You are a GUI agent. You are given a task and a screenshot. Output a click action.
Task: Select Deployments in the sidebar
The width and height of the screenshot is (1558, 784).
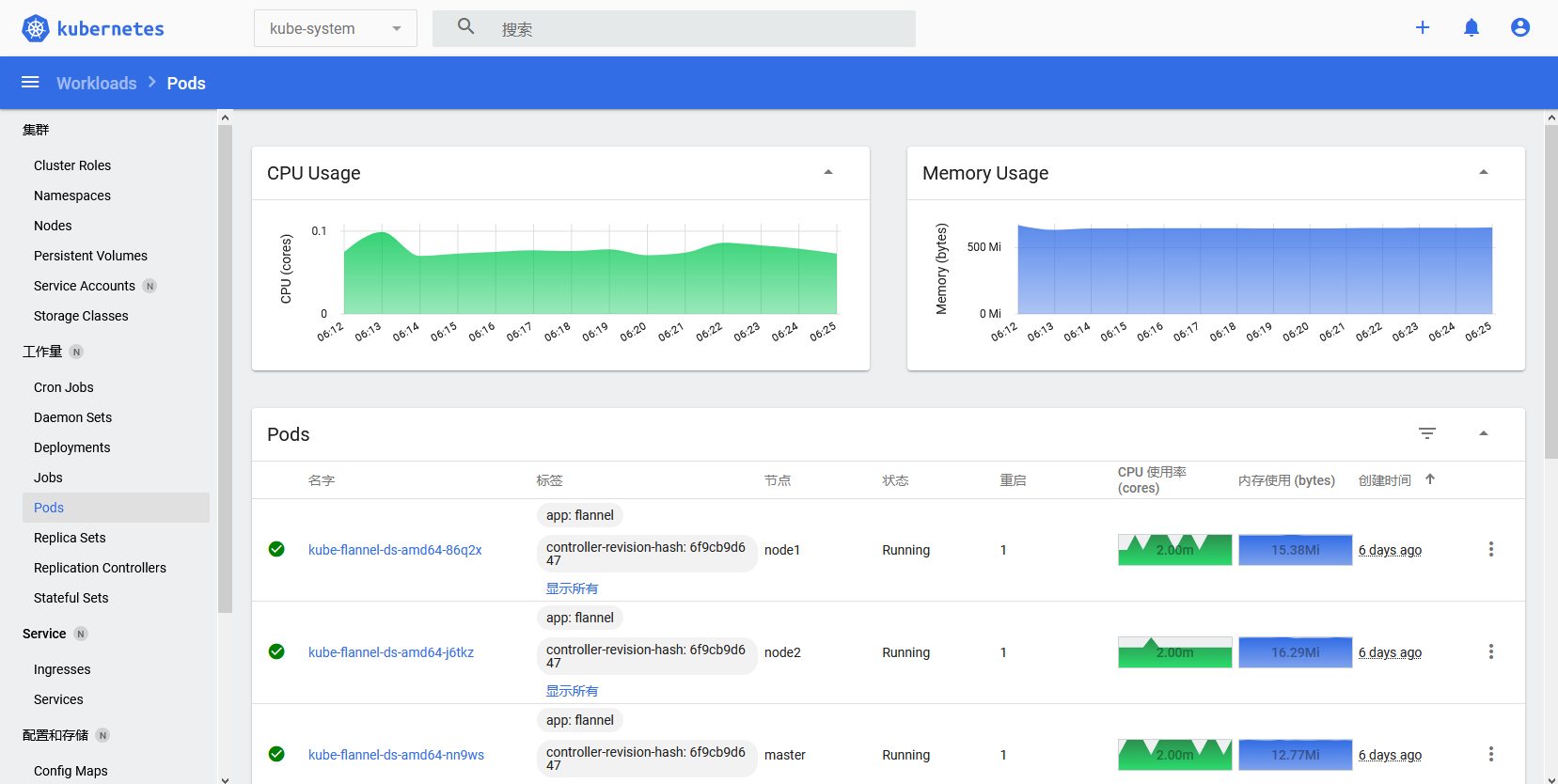click(72, 447)
